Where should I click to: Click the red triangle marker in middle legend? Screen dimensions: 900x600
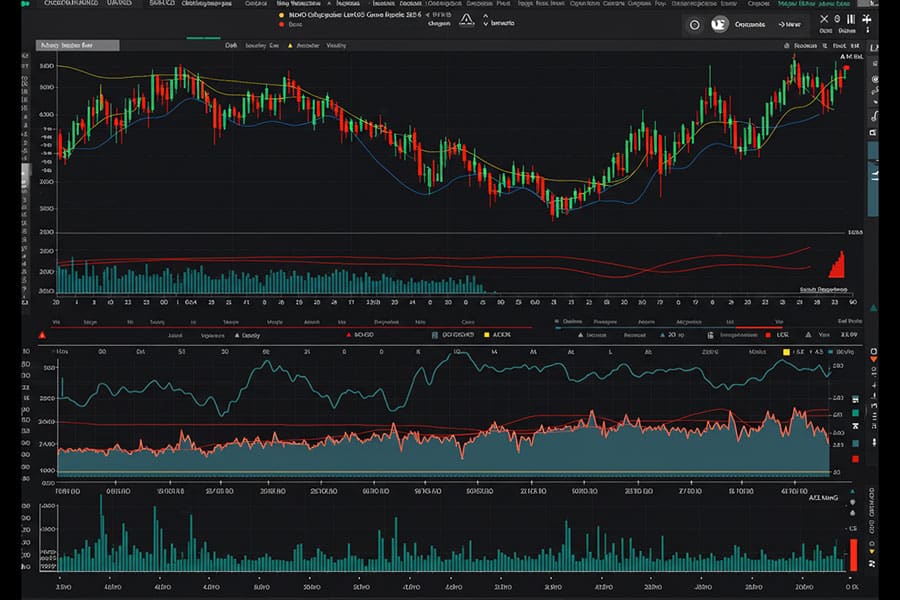point(348,335)
